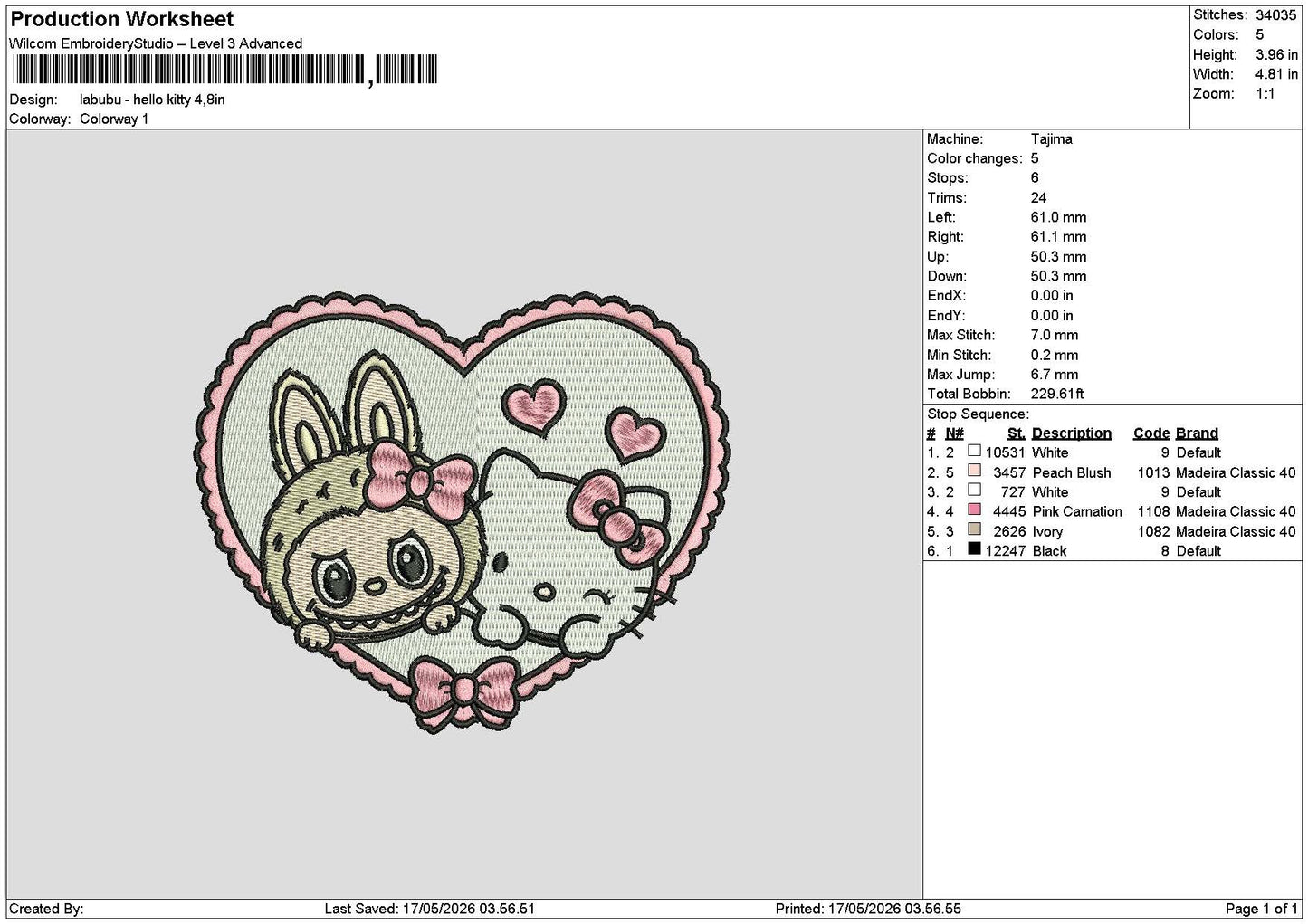The width and height of the screenshot is (1308, 924).
Task: Click the Ivory color swatch
Action: click(x=974, y=529)
